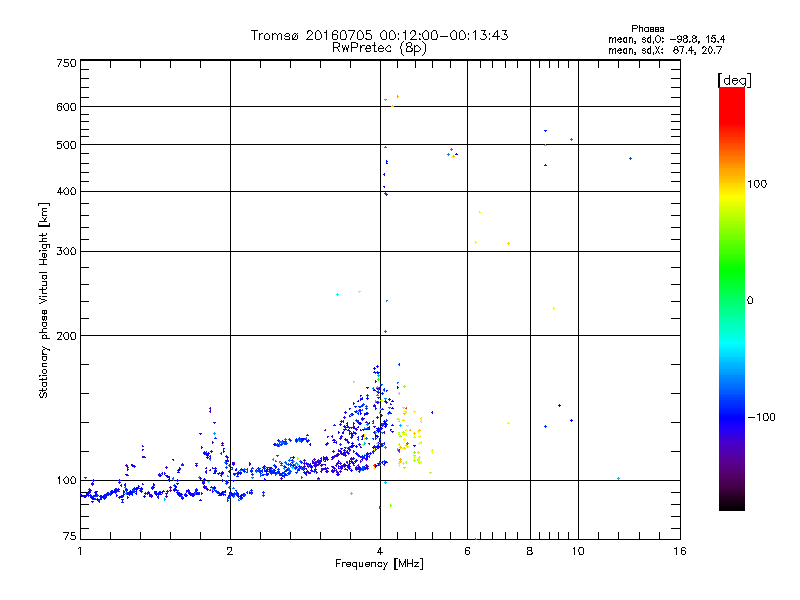This screenshot has width=800, height=600.
Task: Click the colorbar tick label '0'
Action: [750, 301]
